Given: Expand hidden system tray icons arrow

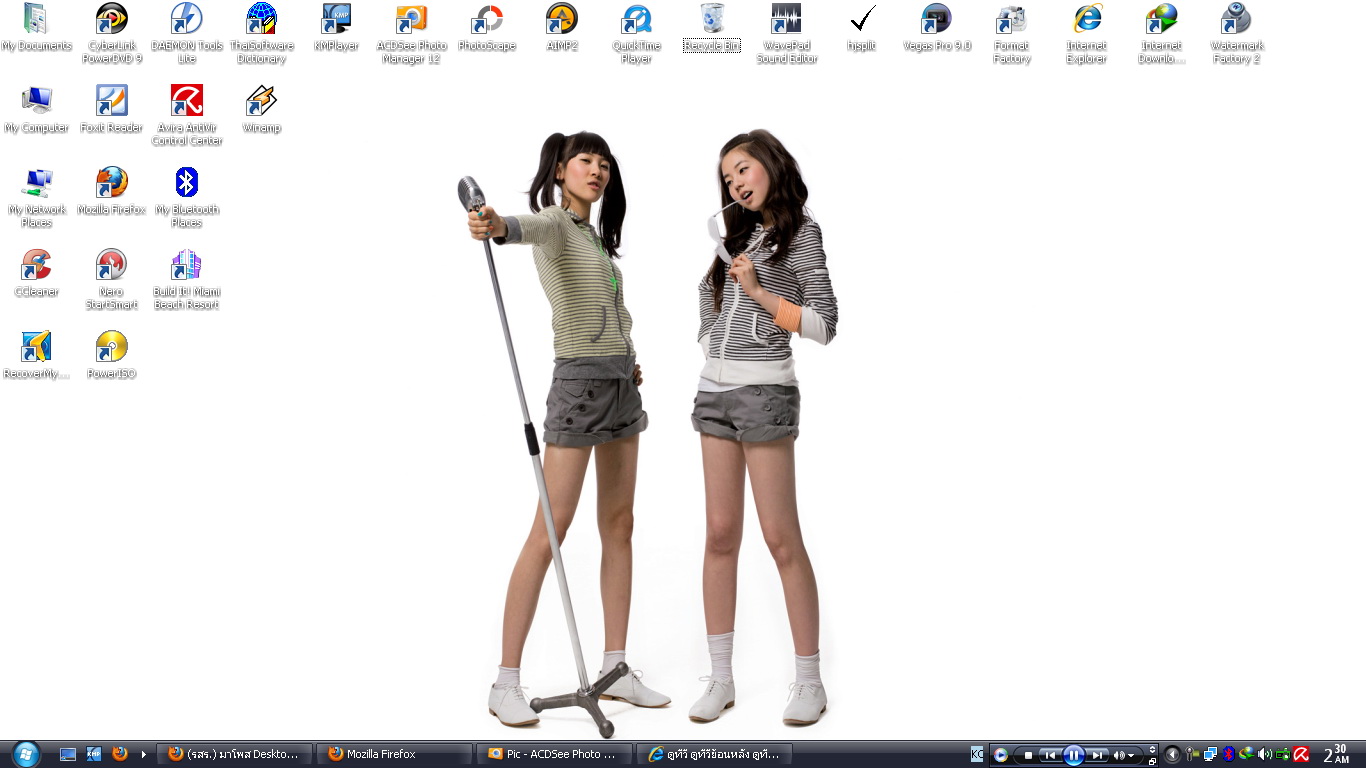Looking at the screenshot, I should (x=1173, y=754).
